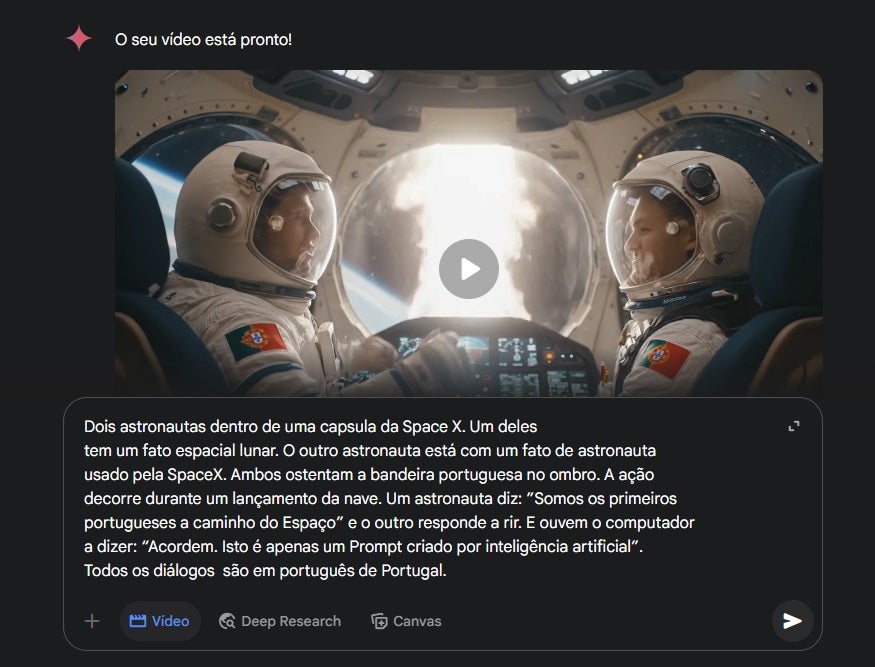Toggle the Vídeo mode chip
The width and height of the screenshot is (875, 667).
coord(160,621)
